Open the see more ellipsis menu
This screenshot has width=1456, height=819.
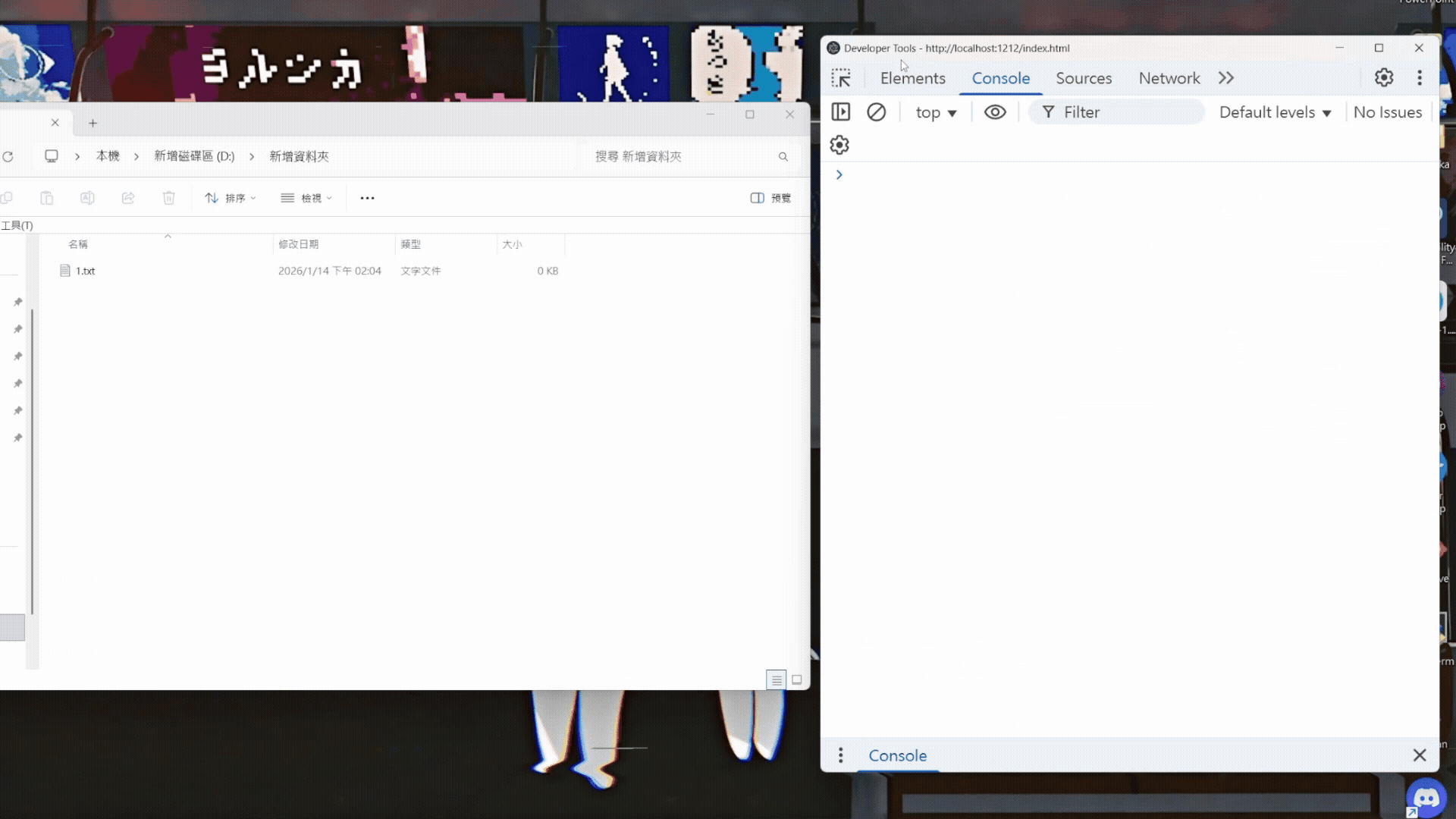coord(367,198)
